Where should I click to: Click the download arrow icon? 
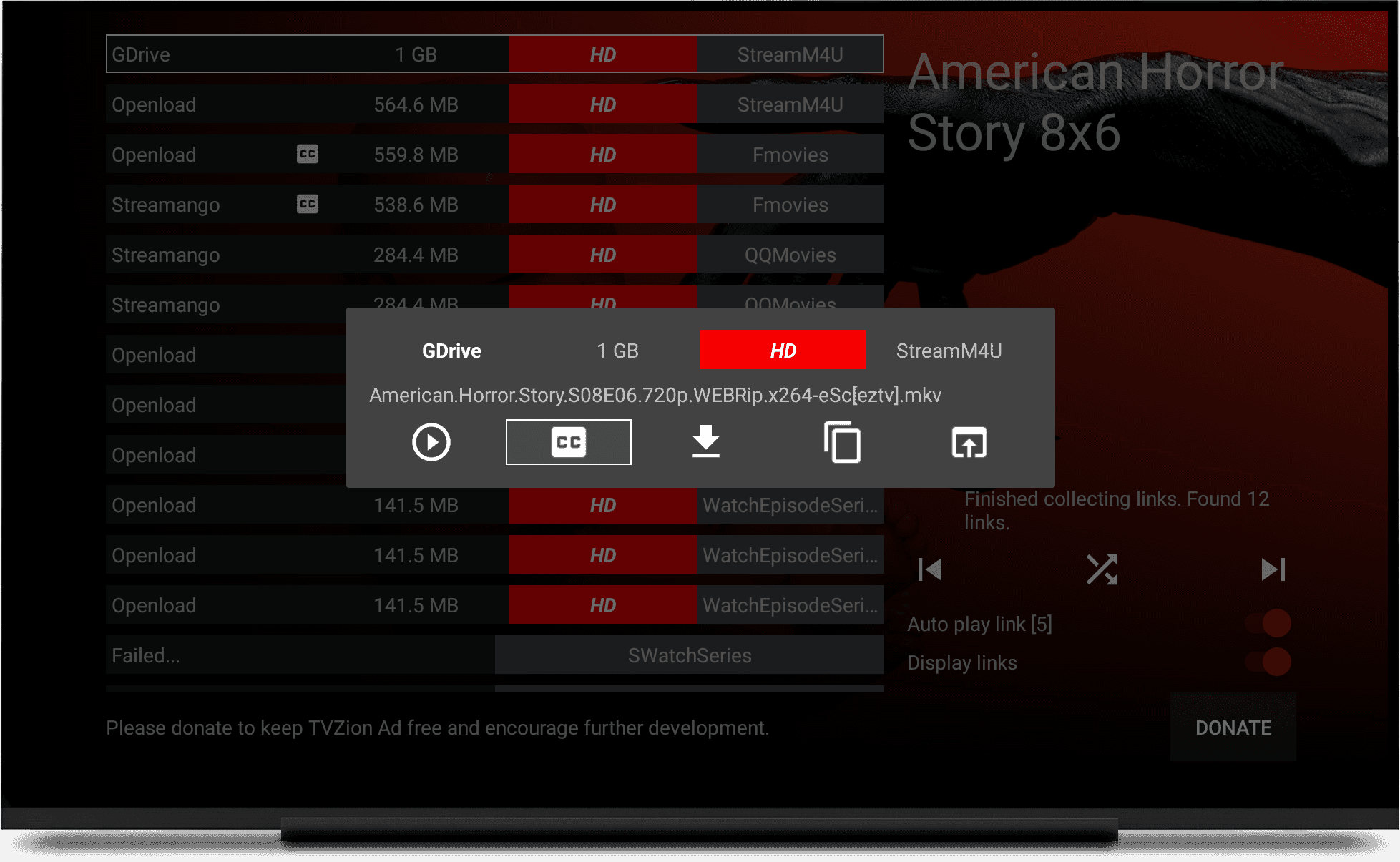[705, 441]
